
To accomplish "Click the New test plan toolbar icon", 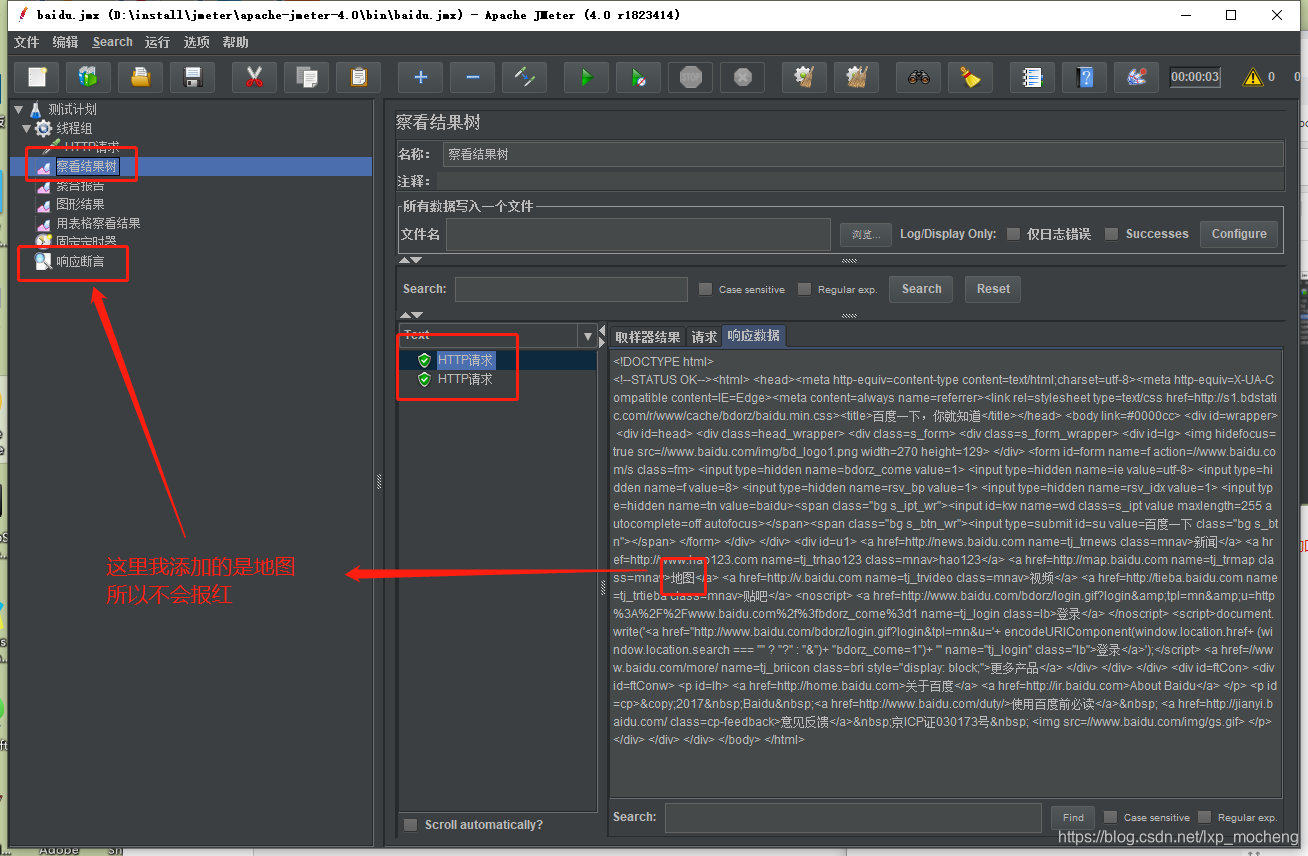I will point(37,77).
